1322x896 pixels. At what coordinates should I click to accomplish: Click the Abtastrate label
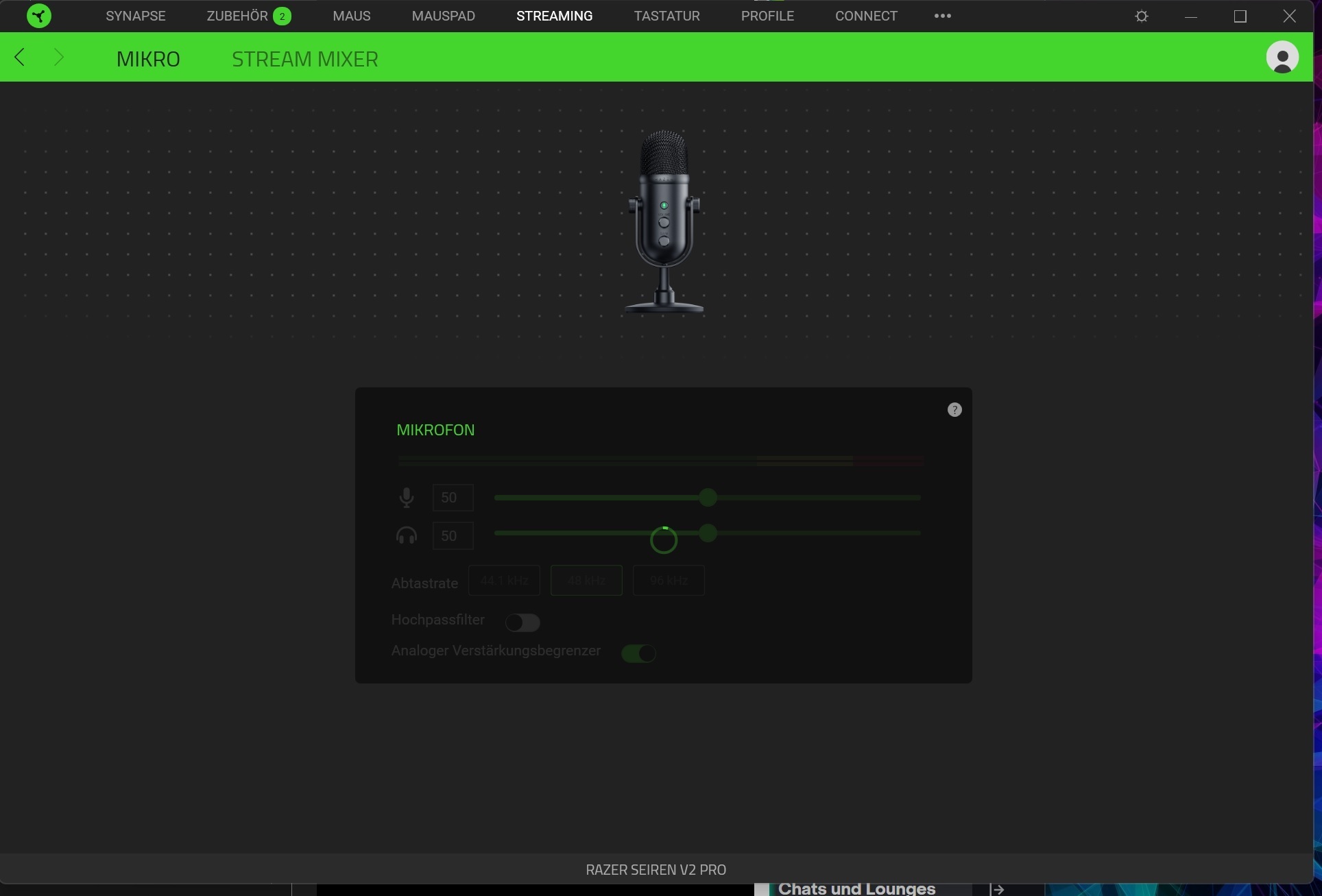(x=424, y=583)
